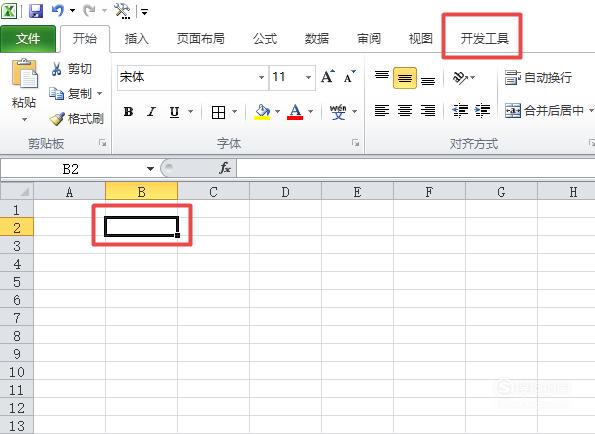Increase indent icon
595x434 pixels.
pos(483,111)
